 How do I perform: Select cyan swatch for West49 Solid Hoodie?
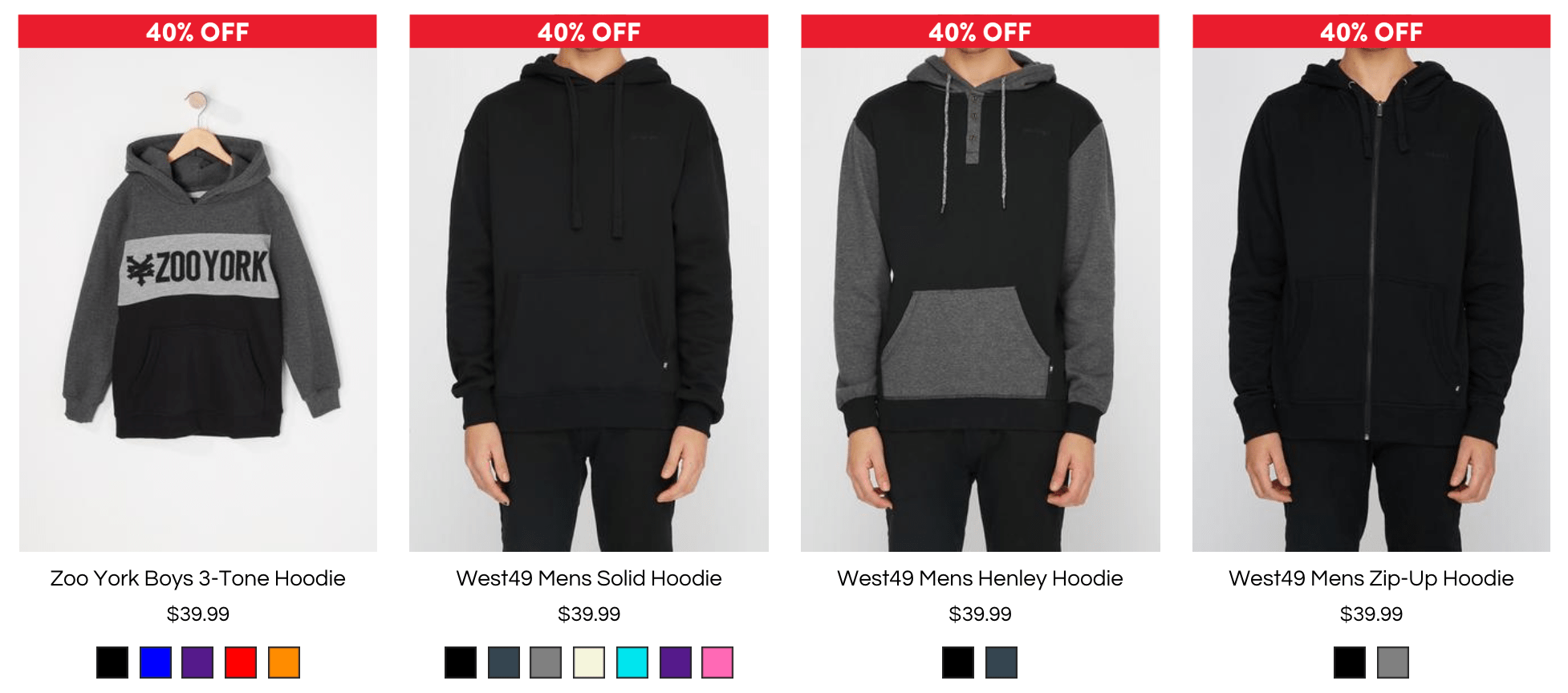click(632, 663)
